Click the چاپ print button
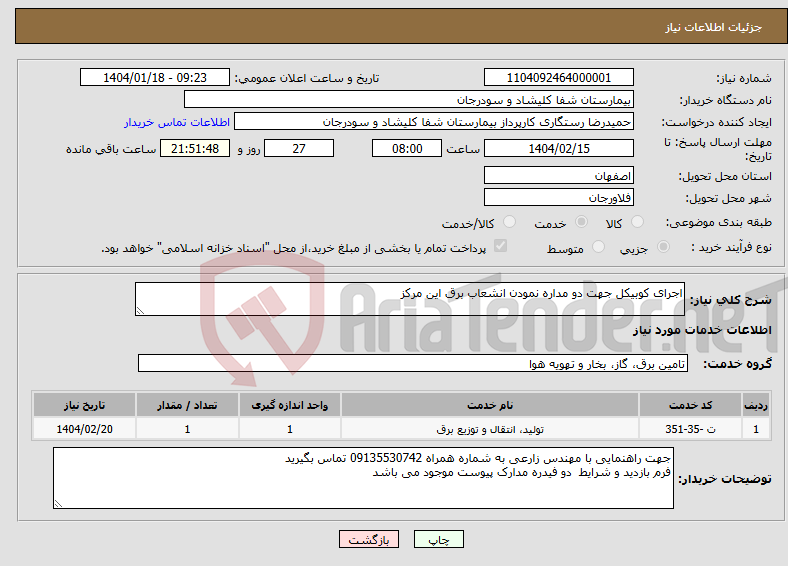The width and height of the screenshot is (788, 566). pos(439,539)
